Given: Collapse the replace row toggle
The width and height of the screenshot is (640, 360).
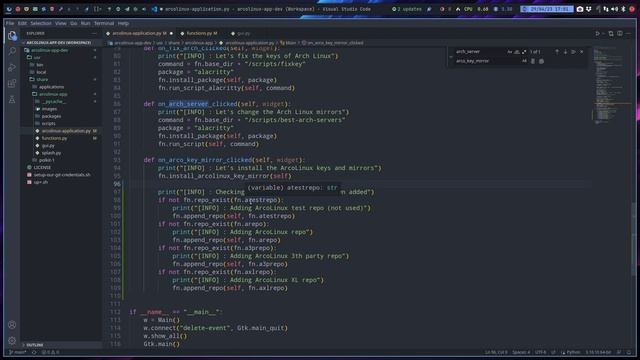Looking at the screenshot, I should 451,57.
